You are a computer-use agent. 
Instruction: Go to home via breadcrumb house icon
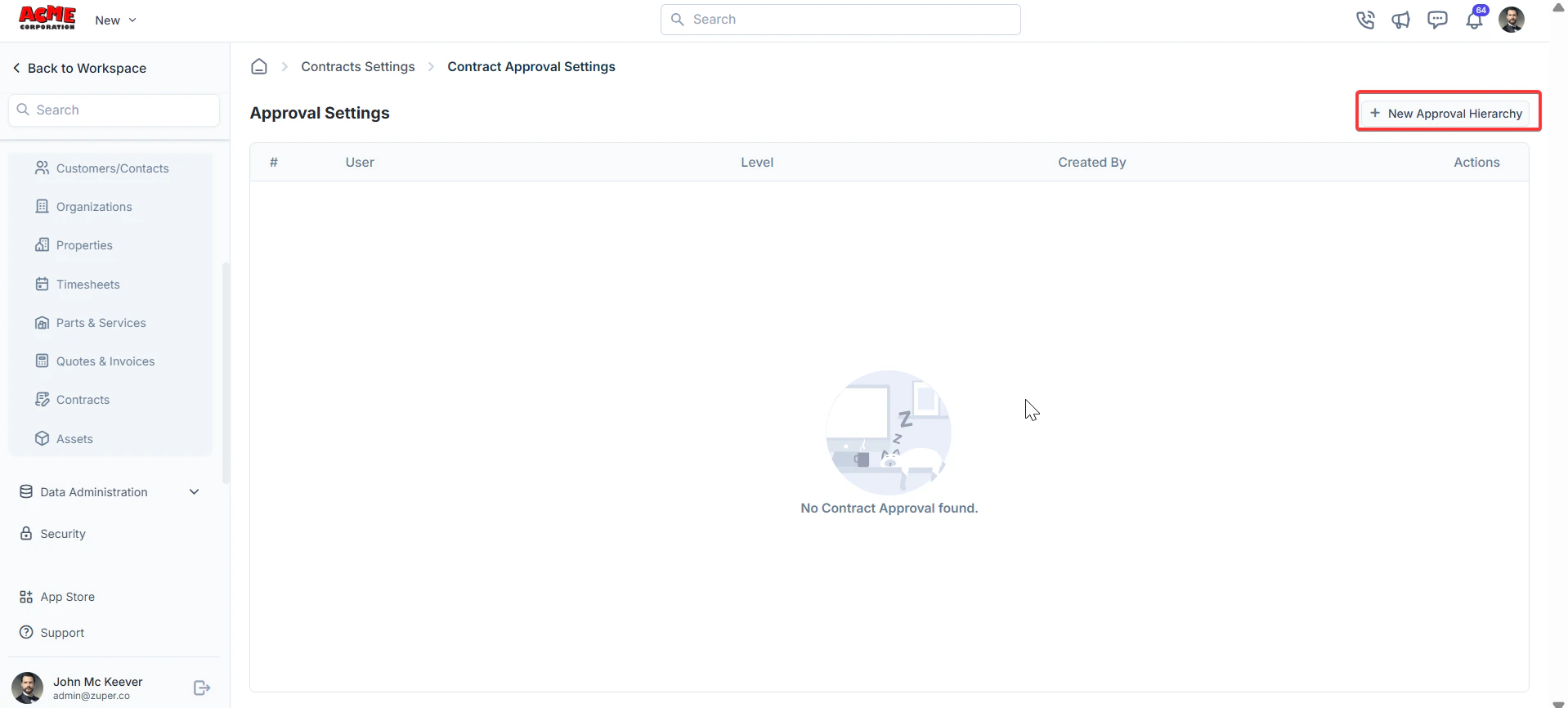coord(259,66)
